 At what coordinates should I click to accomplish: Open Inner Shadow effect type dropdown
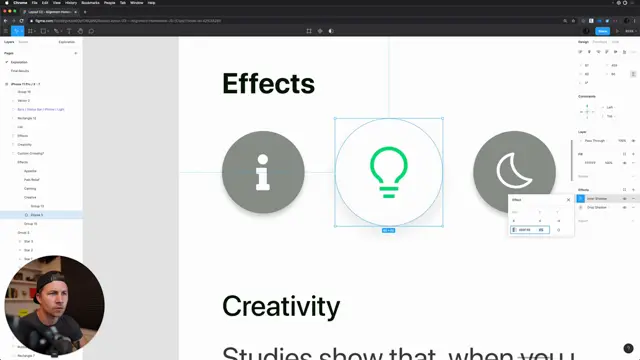coord(598,198)
